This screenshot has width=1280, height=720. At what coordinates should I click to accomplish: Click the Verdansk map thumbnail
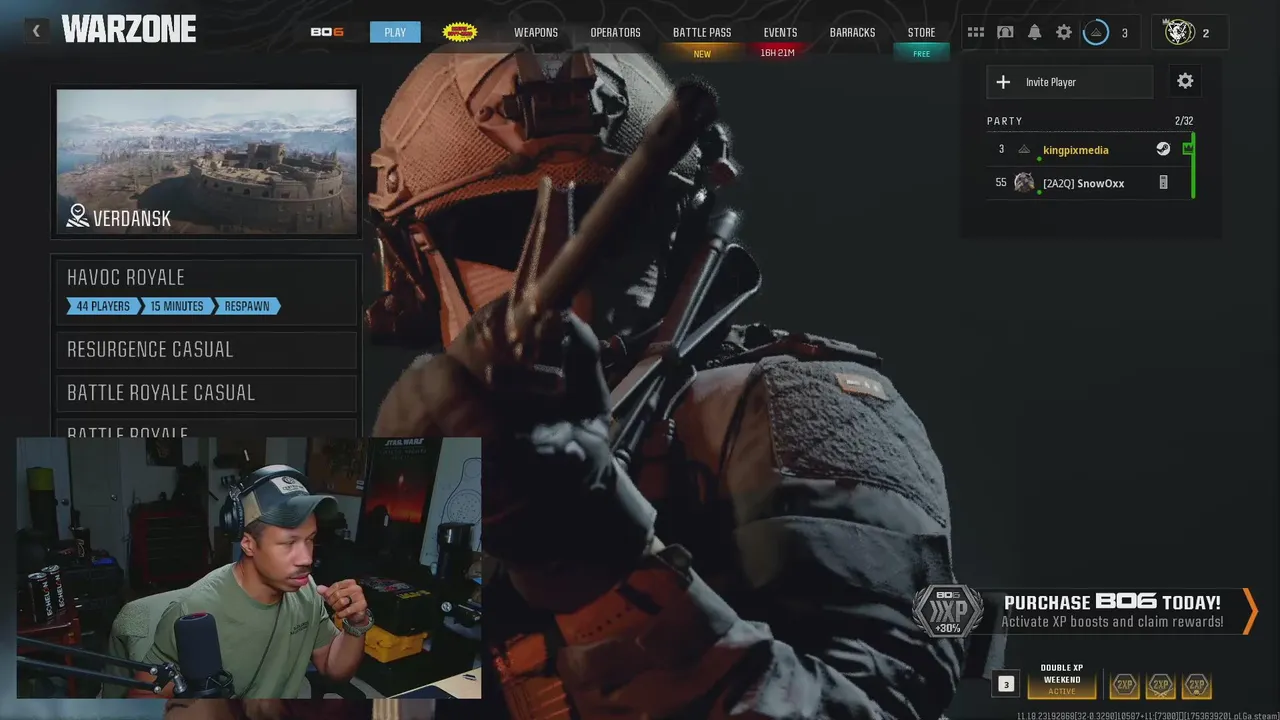(206, 161)
